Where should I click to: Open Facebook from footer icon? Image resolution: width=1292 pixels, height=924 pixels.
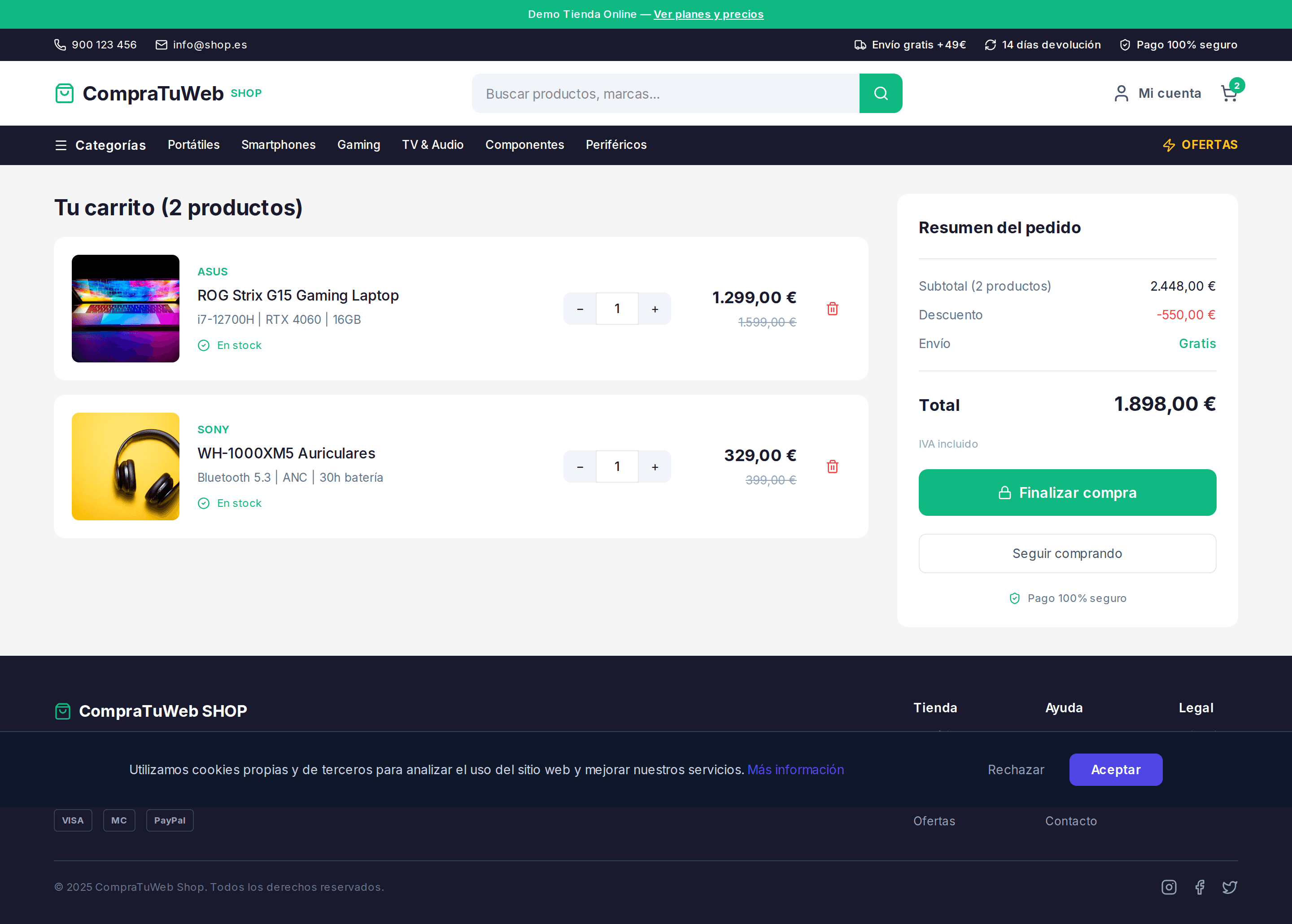pyautogui.click(x=1199, y=887)
